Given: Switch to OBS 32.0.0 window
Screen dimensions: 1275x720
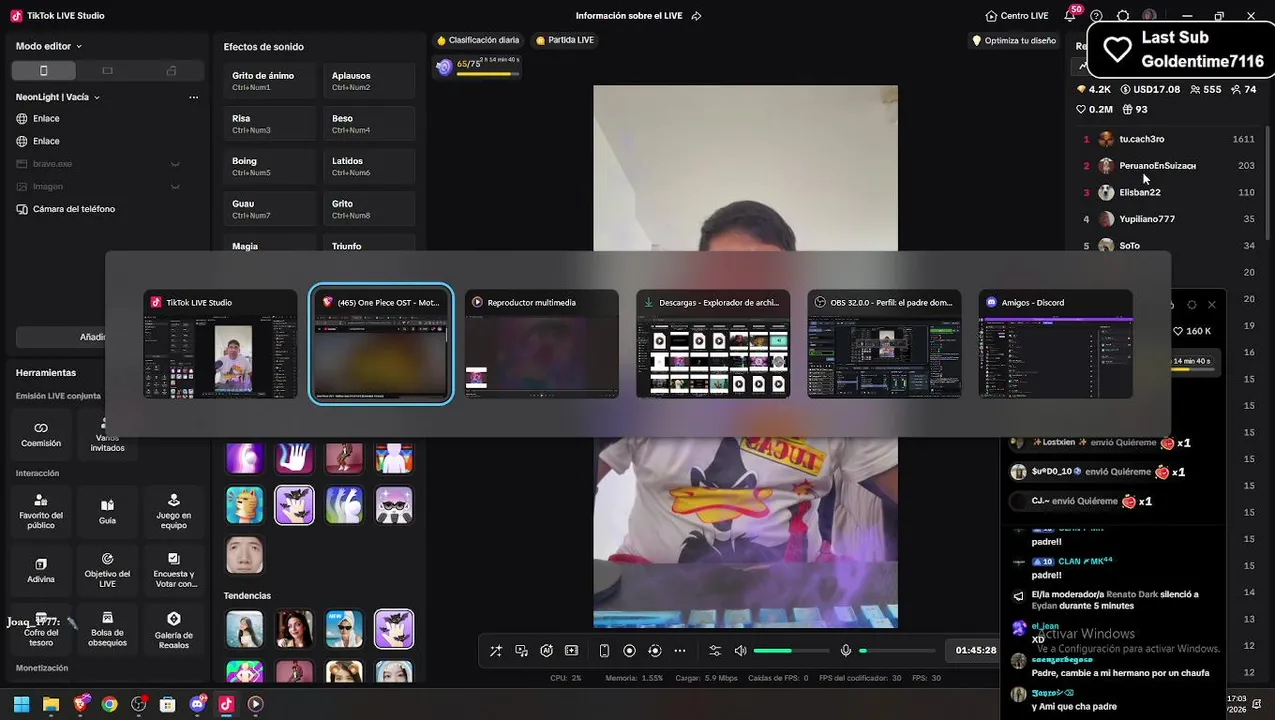Looking at the screenshot, I should [884, 345].
